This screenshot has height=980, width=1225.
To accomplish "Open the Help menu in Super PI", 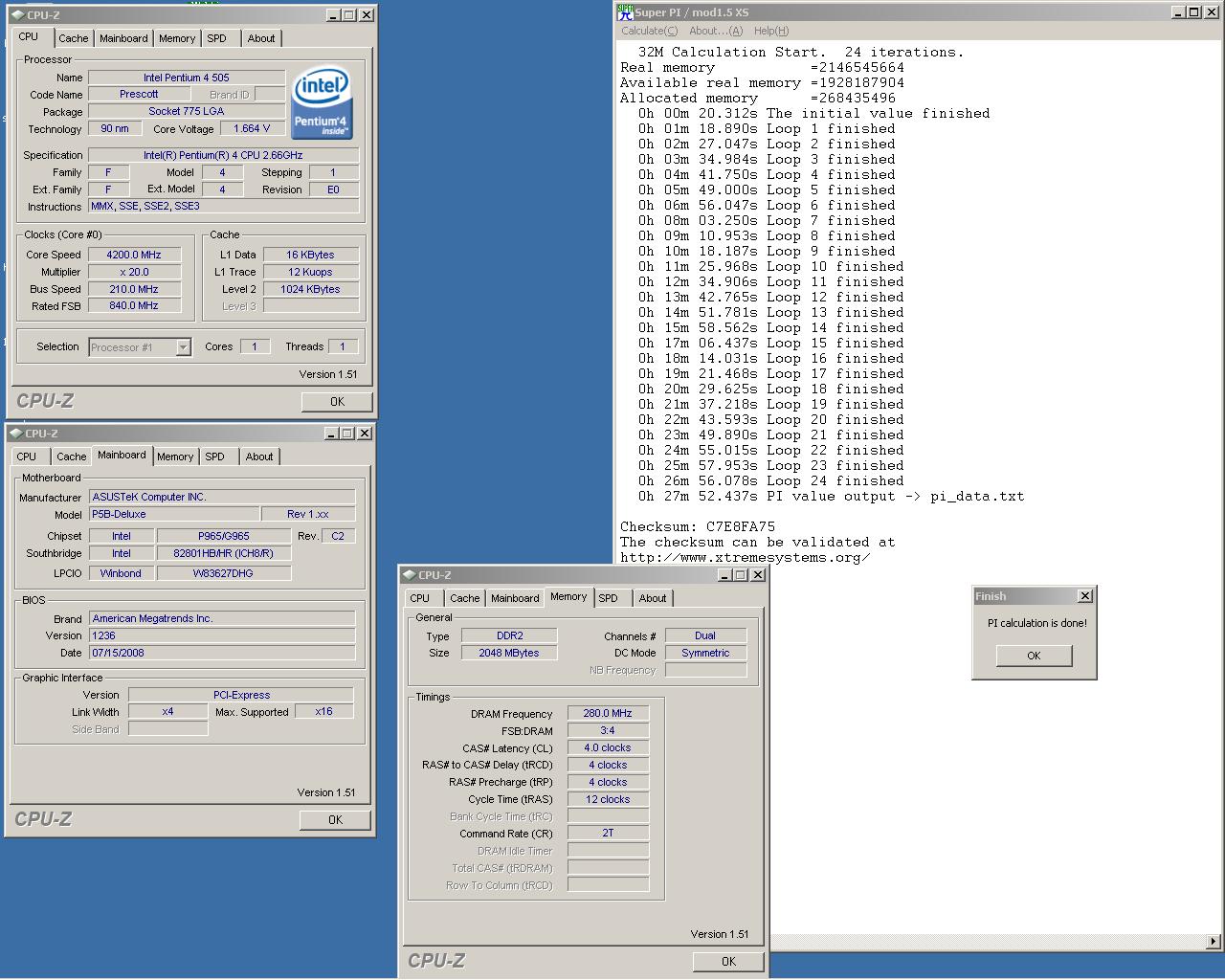I will pyautogui.click(x=771, y=31).
